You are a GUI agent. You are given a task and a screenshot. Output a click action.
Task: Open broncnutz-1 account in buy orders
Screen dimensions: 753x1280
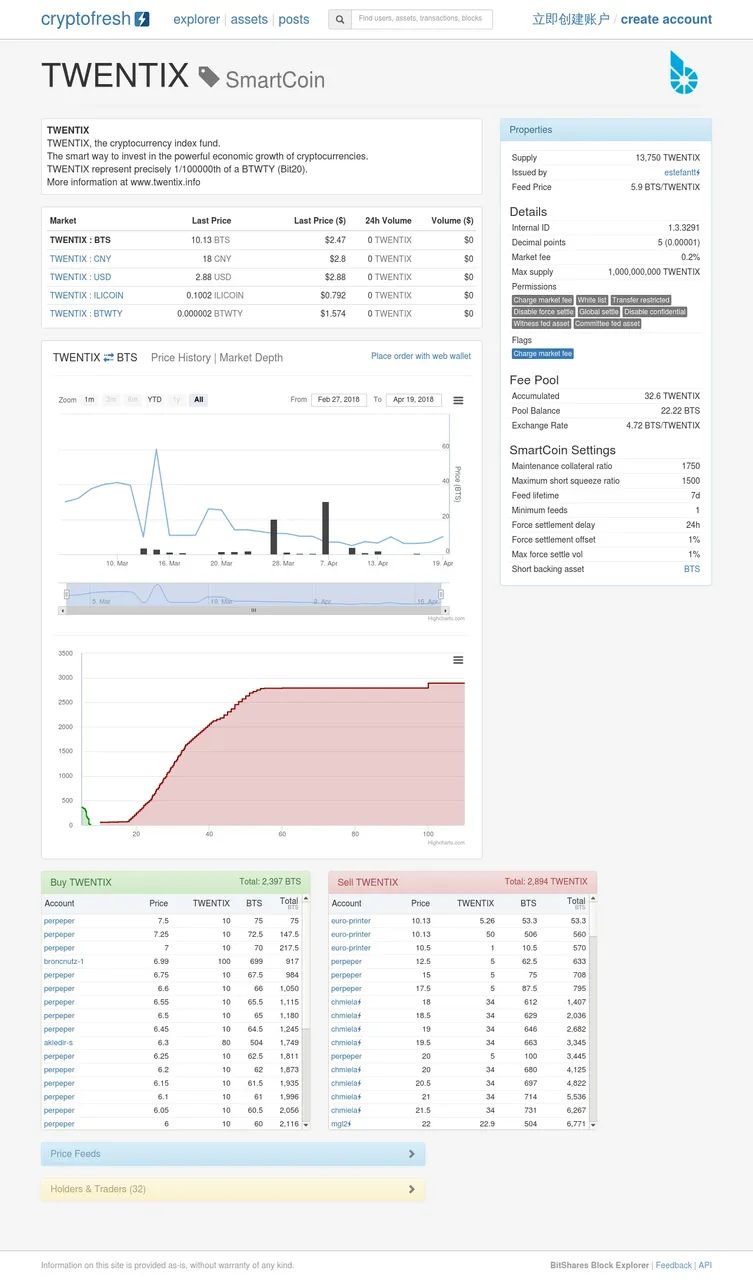coord(64,962)
